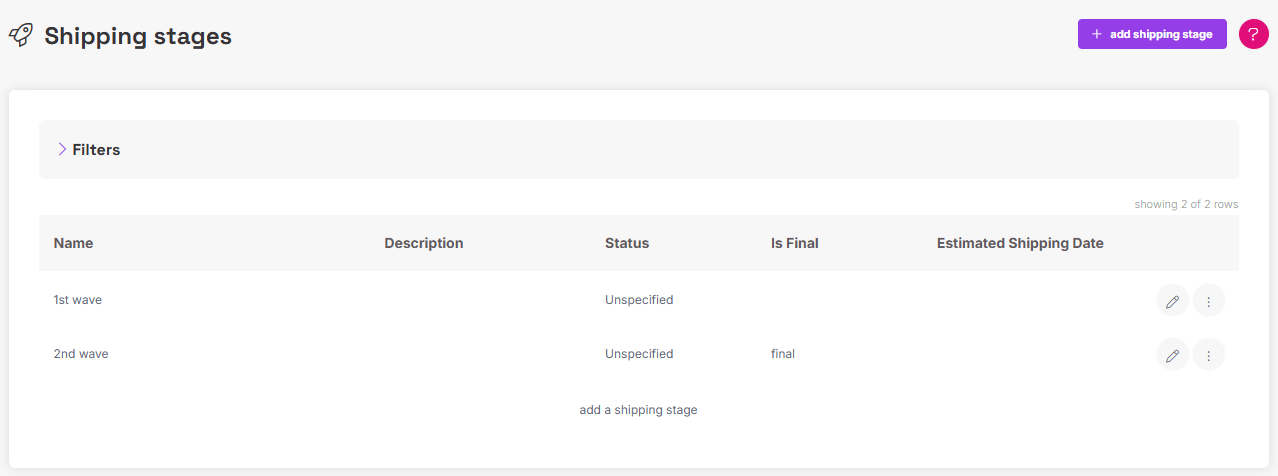Select the 1st wave row name

(77, 300)
